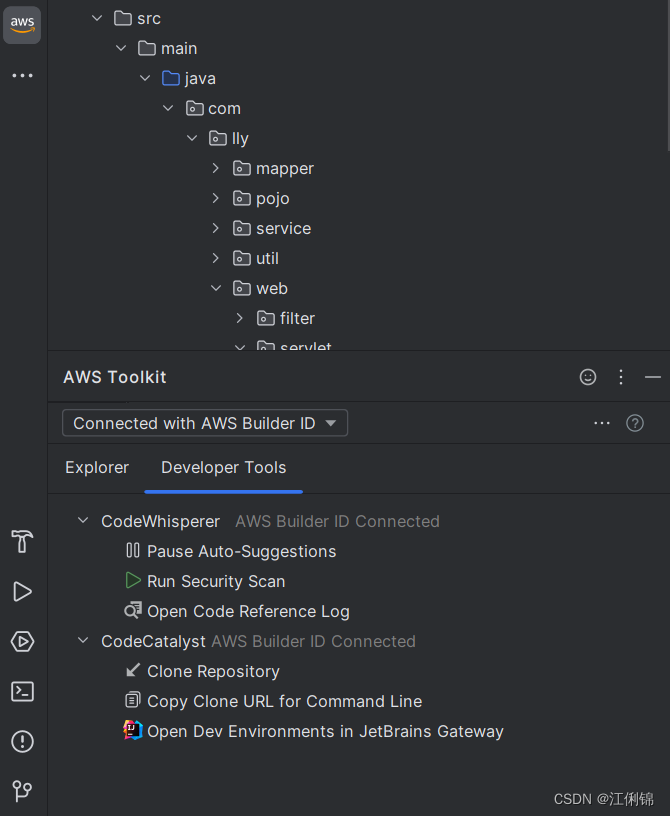The image size is (670, 816).
Task: Open the Services tool window icon
Action: click(22, 641)
